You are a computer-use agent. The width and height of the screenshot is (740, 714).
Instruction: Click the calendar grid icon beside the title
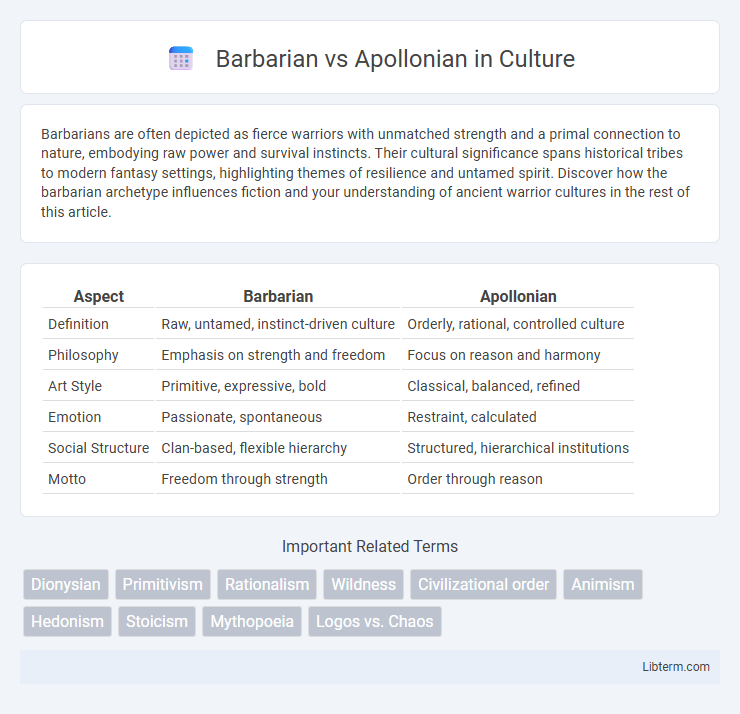(x=181, y=59)
